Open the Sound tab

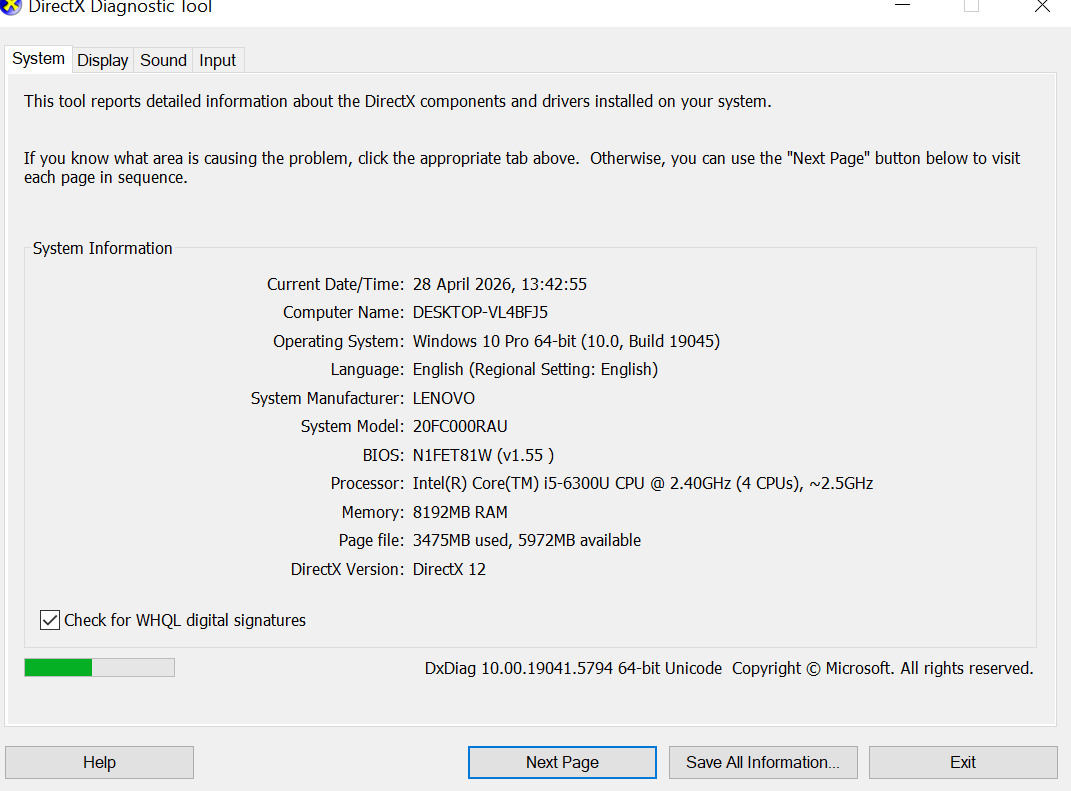tap(163, 60)
